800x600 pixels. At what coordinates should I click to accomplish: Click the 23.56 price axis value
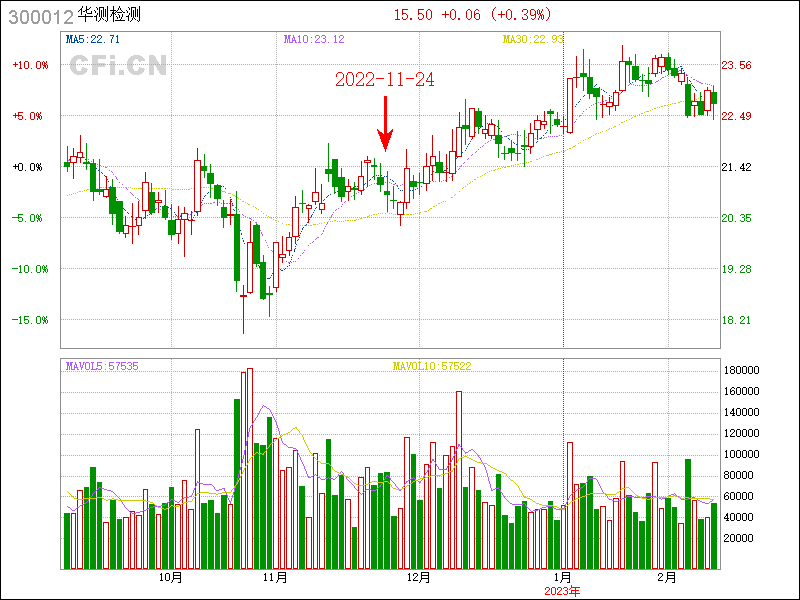point(736,65)
